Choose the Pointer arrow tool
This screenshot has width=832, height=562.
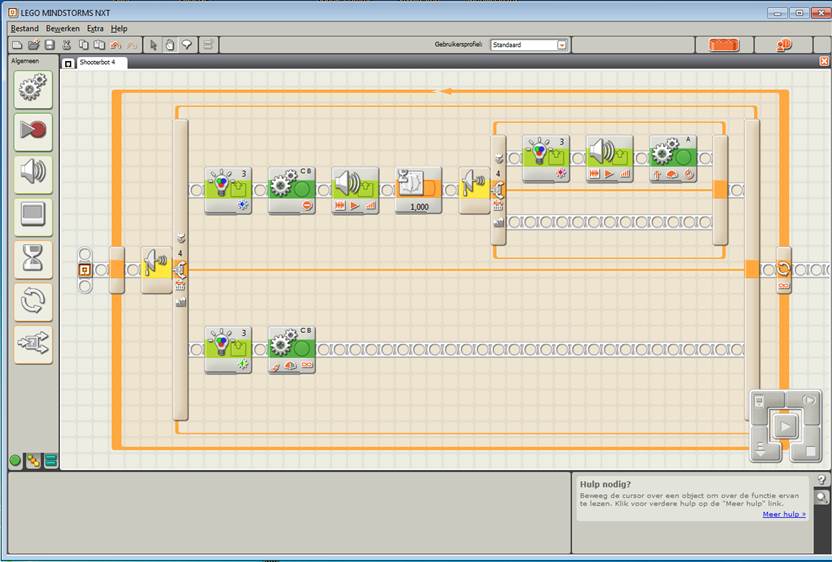tap(154, 45)
